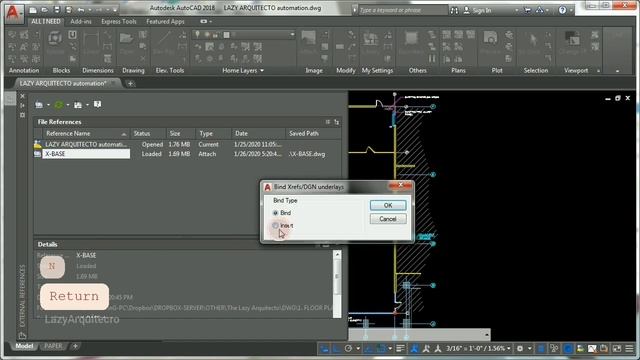Select the X-BASE reference row
The height and width of the screenshot is (360, 640).
pyautogui.click(x=187, y=154)
